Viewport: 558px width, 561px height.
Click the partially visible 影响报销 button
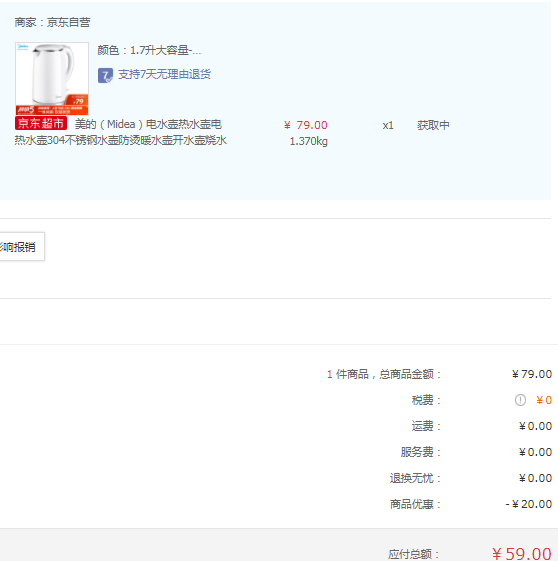click(x=21, y=247)
